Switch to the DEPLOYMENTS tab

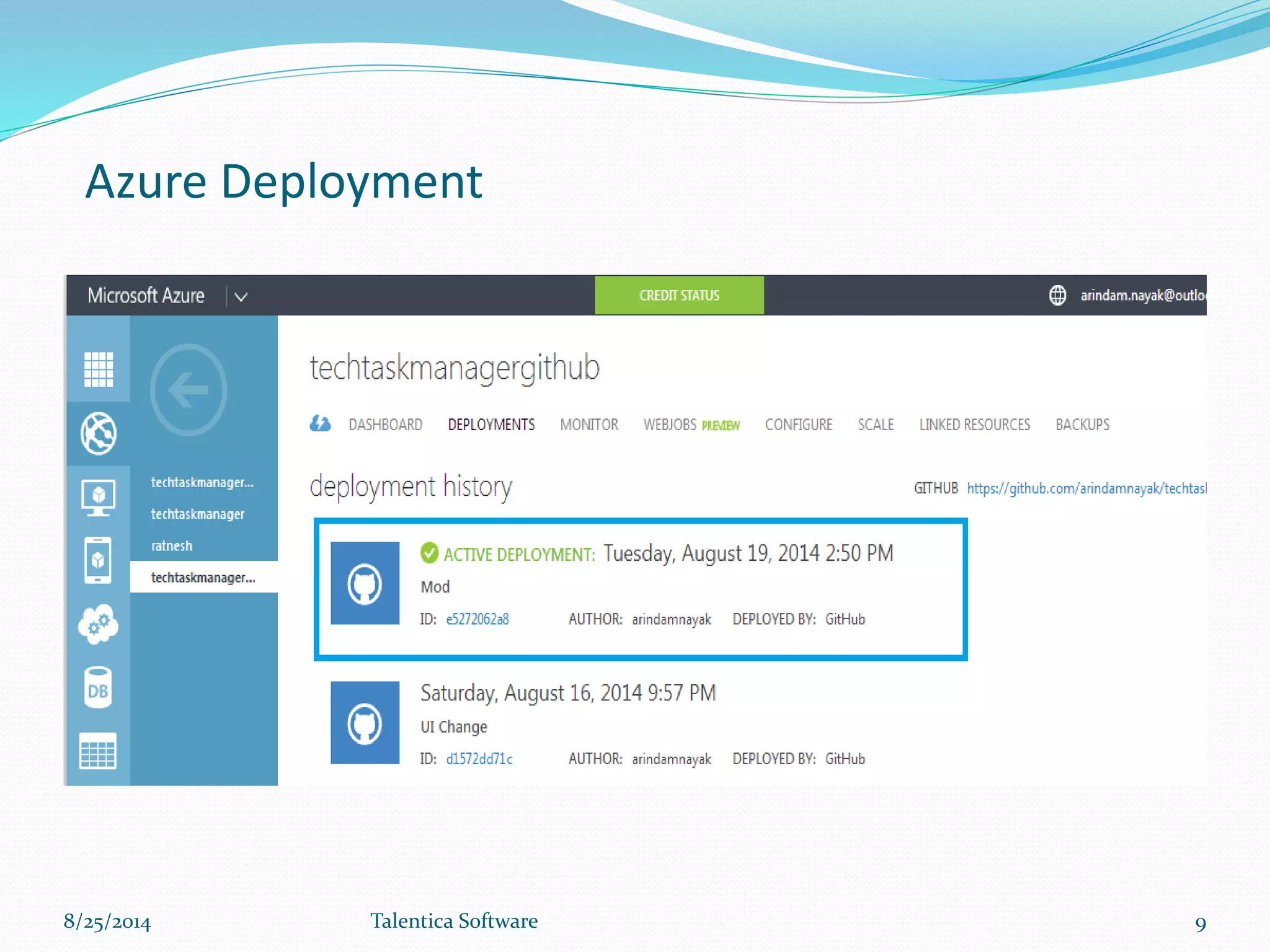click(x=491, y=425)
